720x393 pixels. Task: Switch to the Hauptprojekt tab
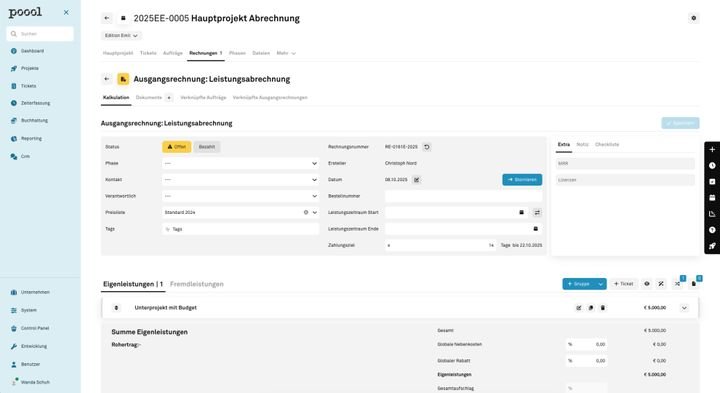pyautogui.click(x=118, y=53)
